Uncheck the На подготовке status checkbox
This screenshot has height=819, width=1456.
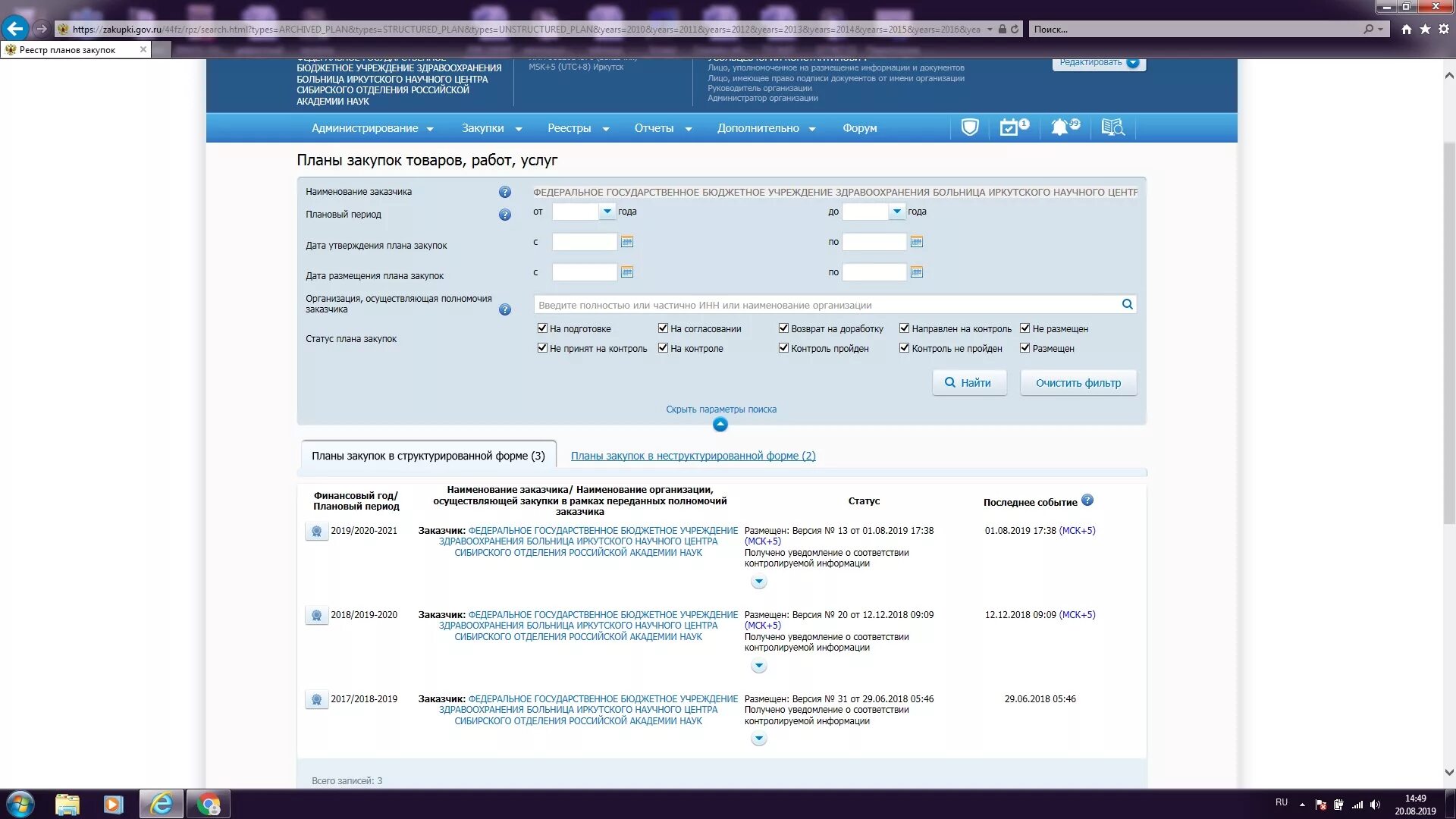[x=542, y=328]
